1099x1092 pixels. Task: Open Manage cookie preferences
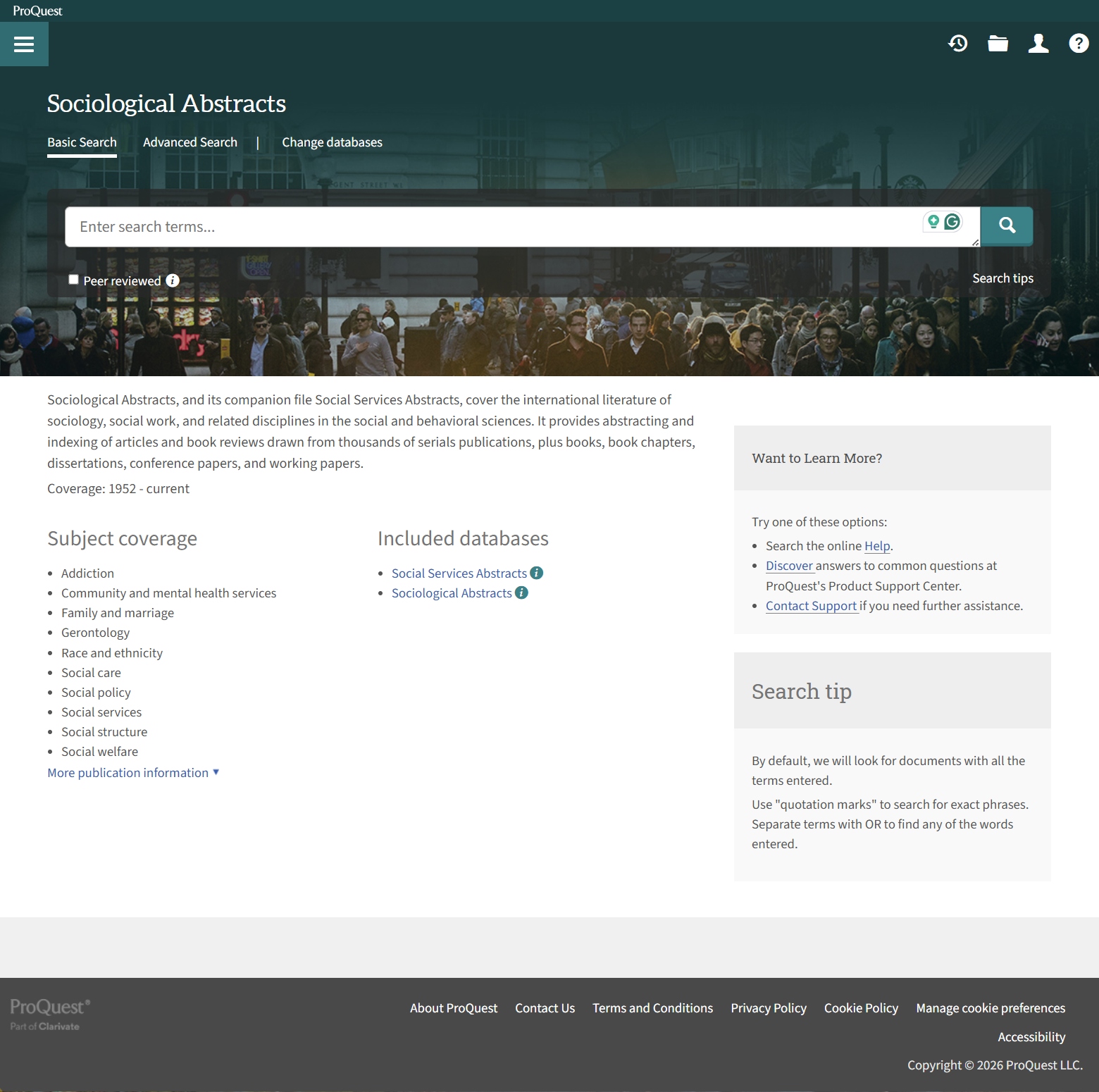991,1008
